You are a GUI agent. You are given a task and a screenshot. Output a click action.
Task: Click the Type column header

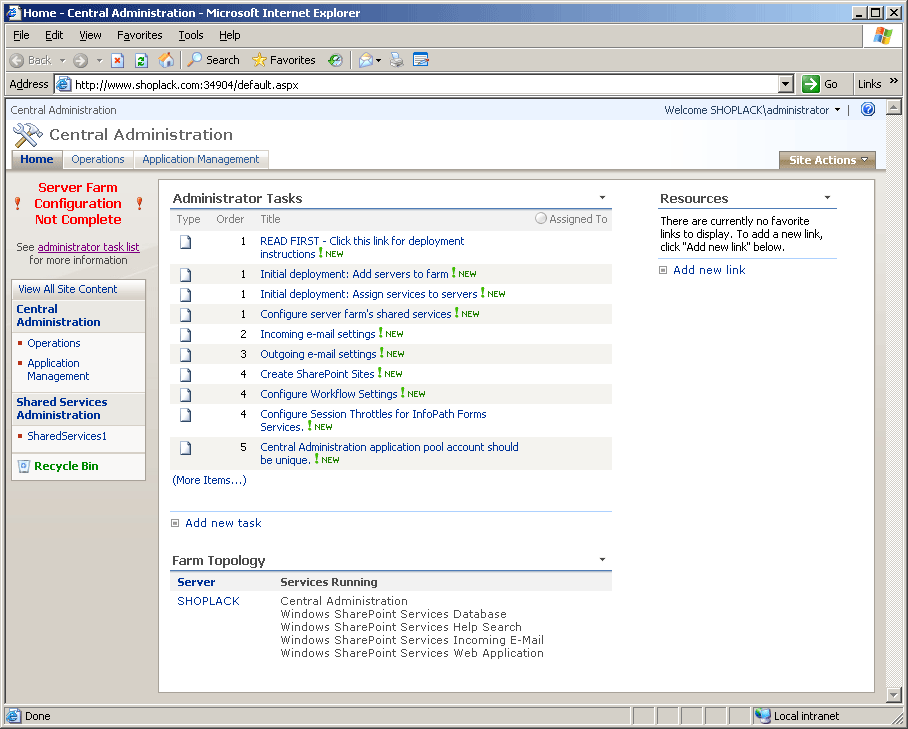188,219
